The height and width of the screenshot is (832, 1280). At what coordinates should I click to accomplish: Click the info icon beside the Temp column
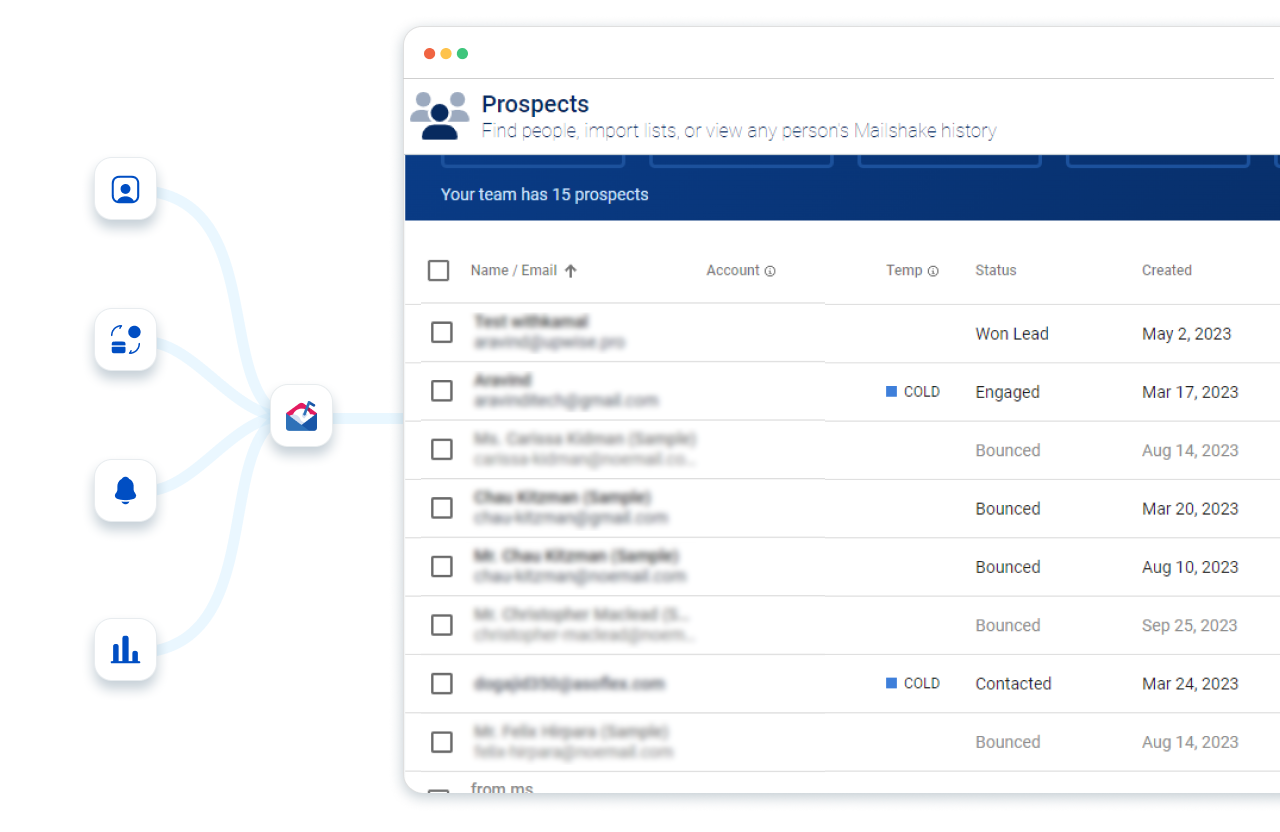pos(933,270)
